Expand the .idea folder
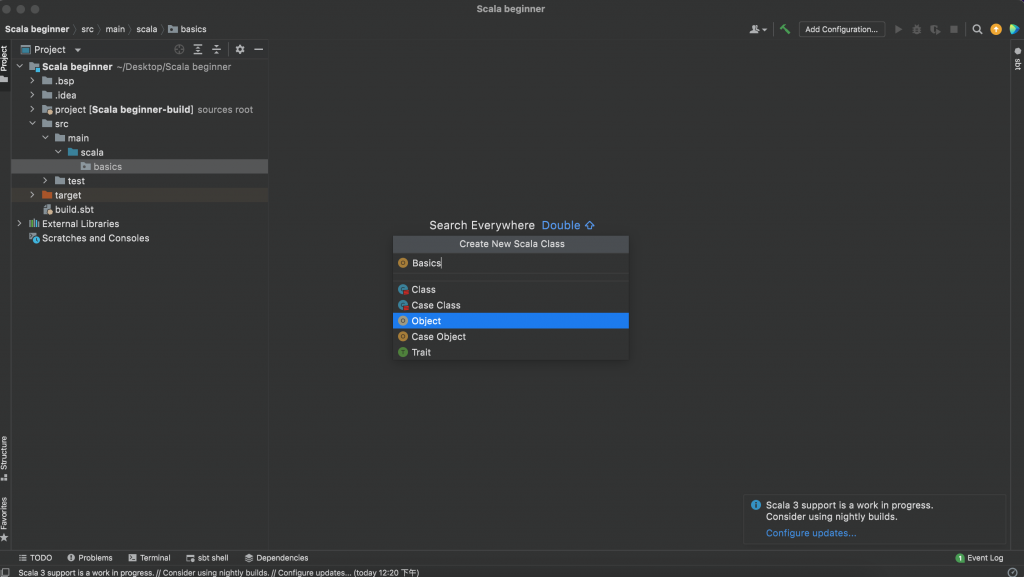 click(32, 95)
